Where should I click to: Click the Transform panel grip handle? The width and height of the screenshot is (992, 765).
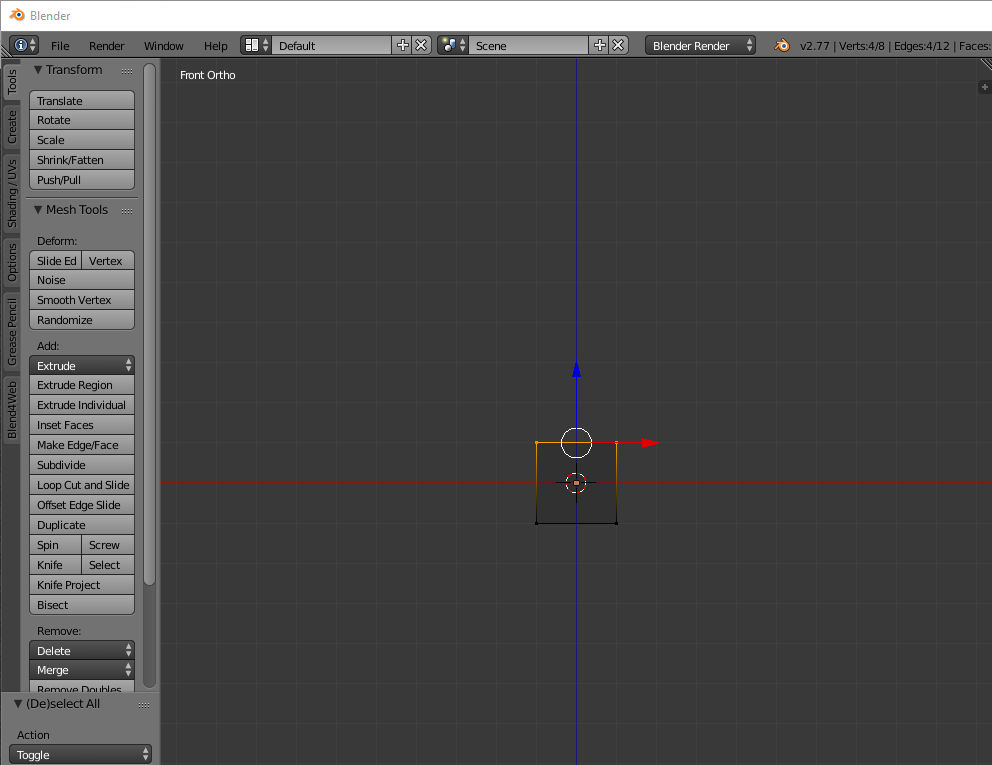(127, 71)
